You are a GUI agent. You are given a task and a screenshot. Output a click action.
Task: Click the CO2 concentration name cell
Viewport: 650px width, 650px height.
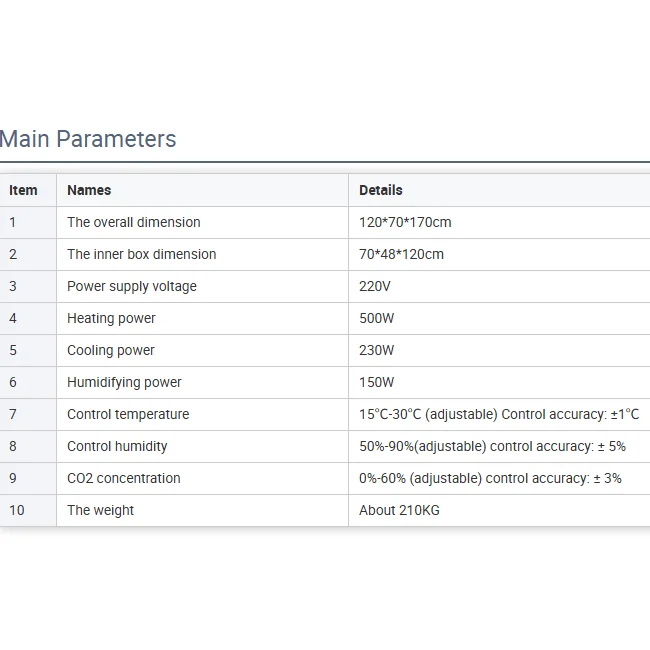tap(124, 478)
